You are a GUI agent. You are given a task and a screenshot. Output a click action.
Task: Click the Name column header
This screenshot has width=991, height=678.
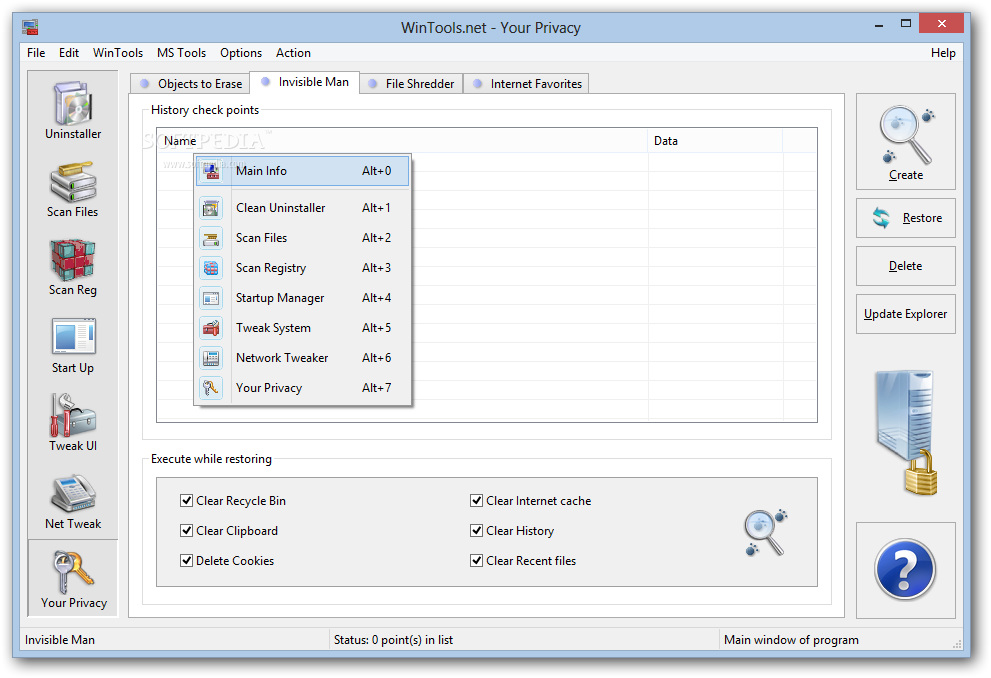[x=403, y=141]
